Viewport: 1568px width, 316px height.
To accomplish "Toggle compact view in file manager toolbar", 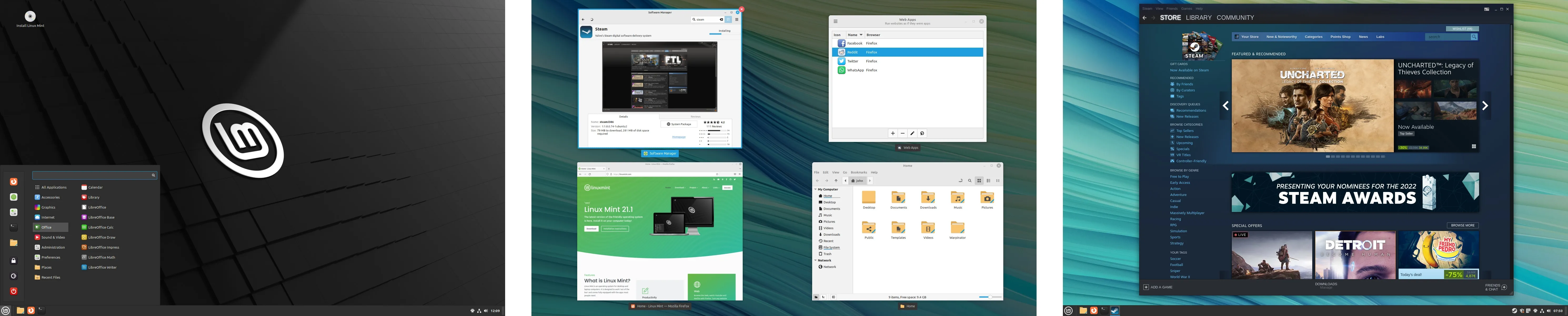I will 998,181.
